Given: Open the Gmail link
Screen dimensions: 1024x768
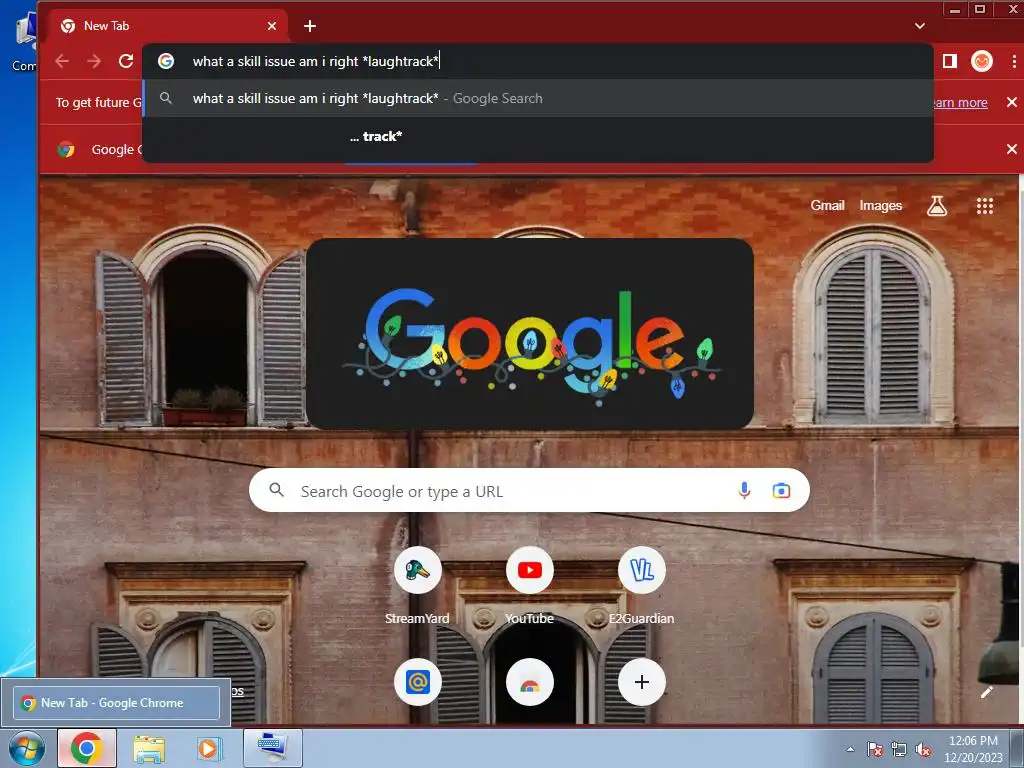Looking at the screenshot, I should coord(827,206).
